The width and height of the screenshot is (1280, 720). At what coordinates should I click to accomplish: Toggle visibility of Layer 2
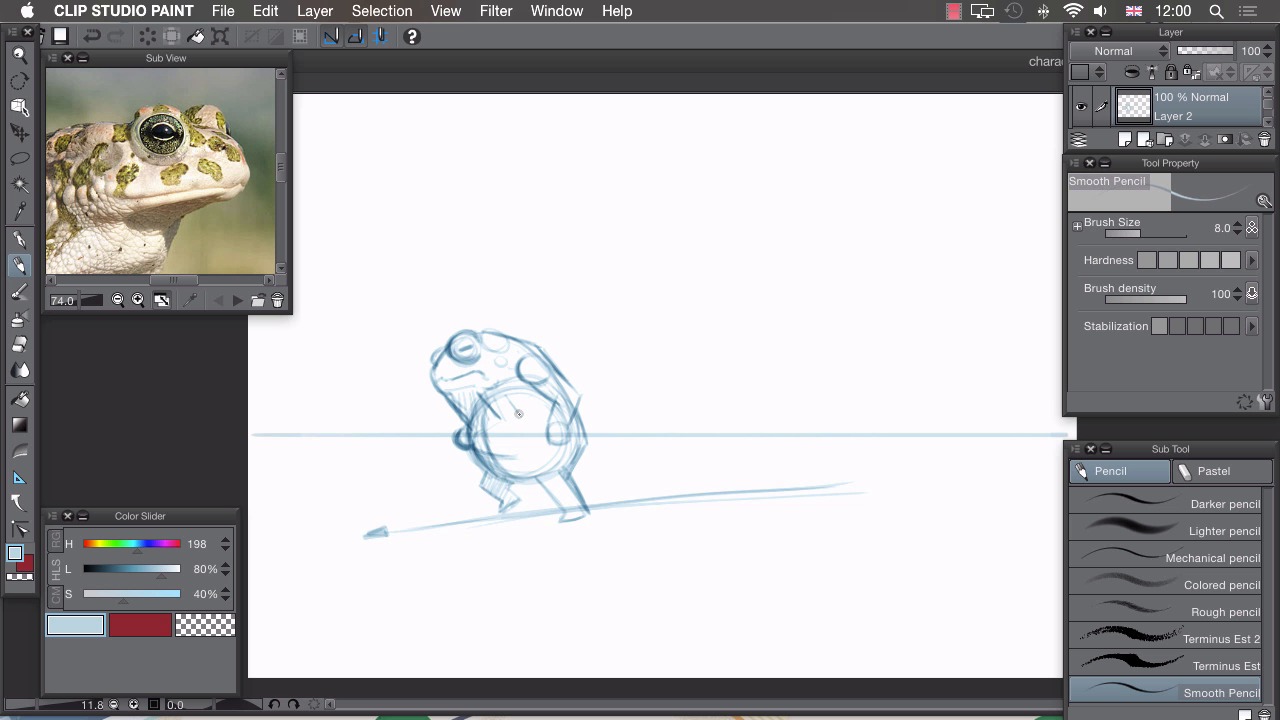click(1081, 107)
